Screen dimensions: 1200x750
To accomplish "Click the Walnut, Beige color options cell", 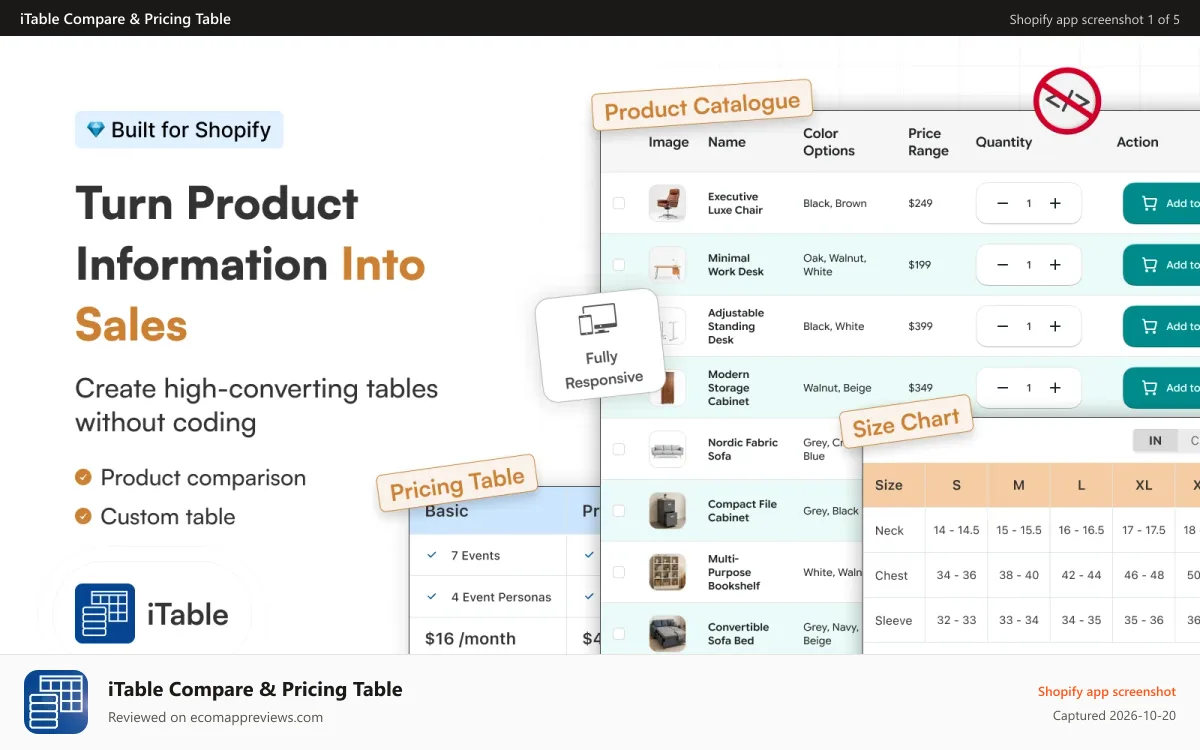I will coord(837,388).
